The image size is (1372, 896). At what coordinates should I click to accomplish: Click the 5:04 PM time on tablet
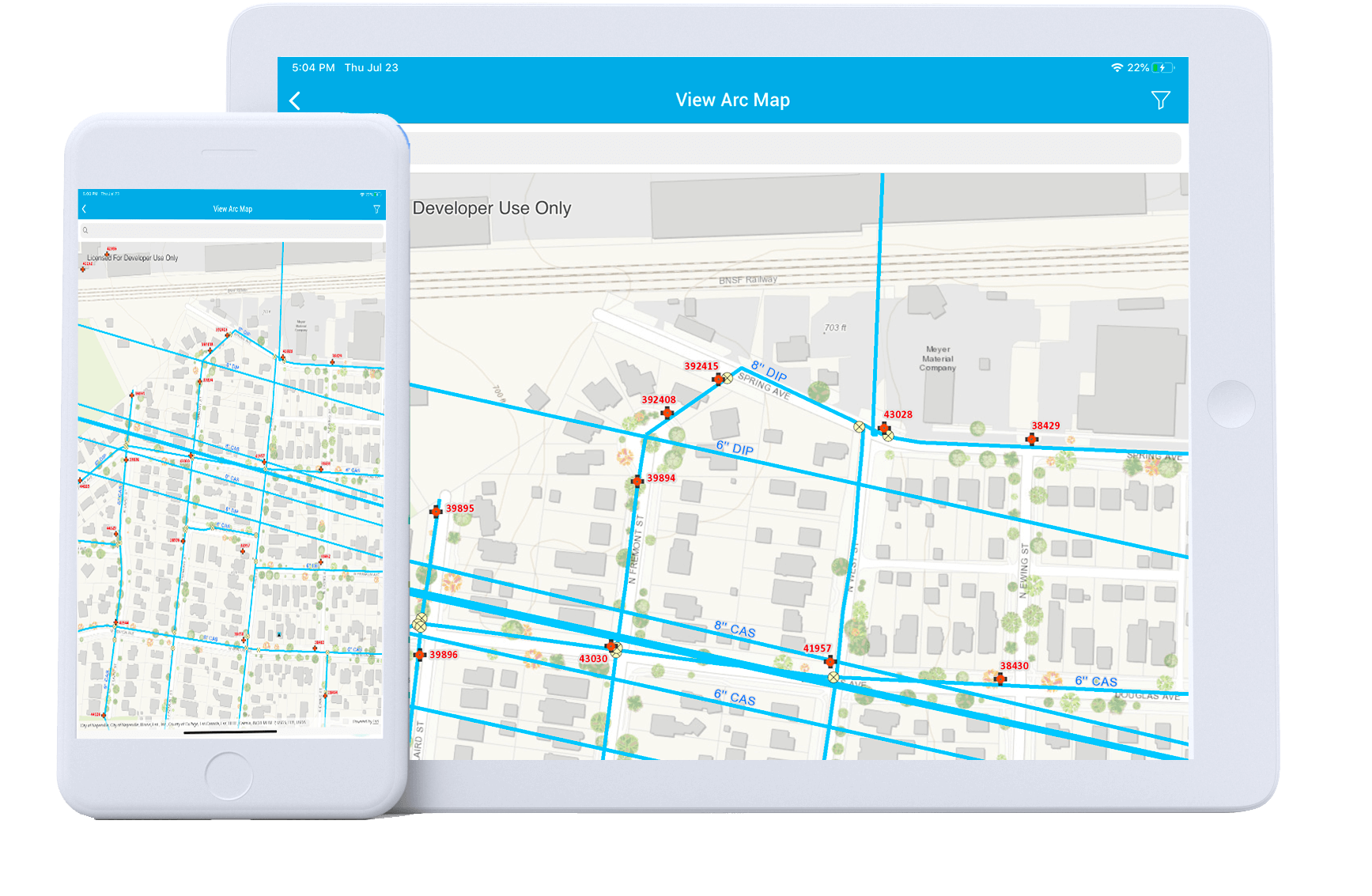pyautogui.click(x=313, y=68)
